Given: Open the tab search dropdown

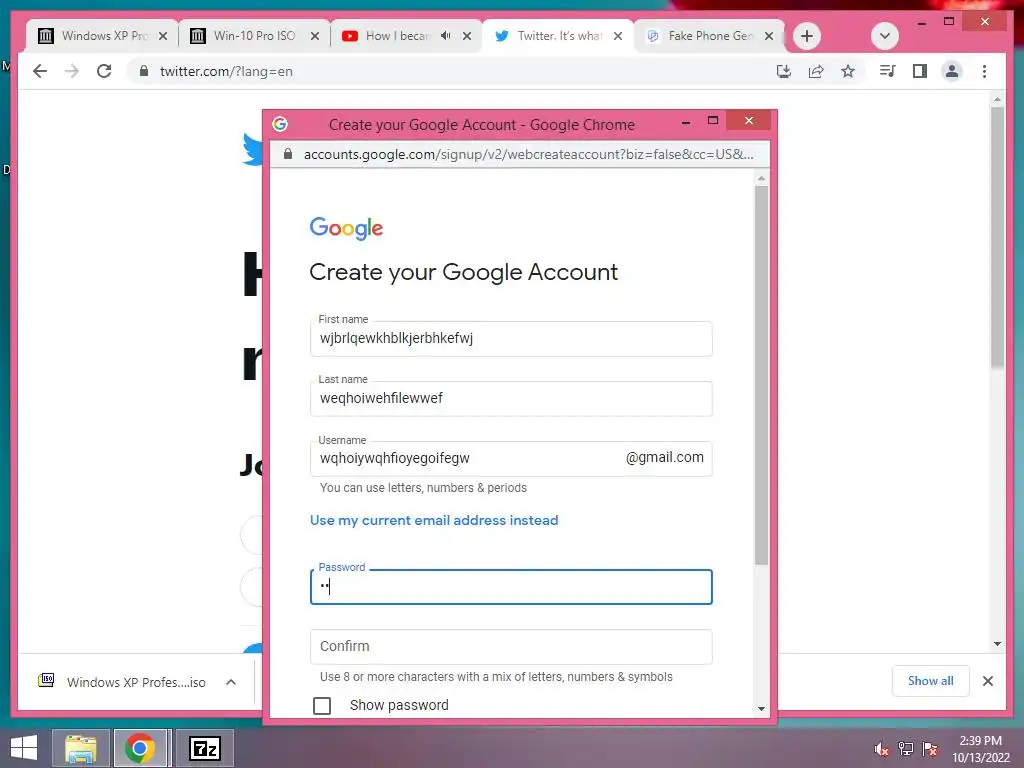Looking at the screenshot, I should coord(885,36).
